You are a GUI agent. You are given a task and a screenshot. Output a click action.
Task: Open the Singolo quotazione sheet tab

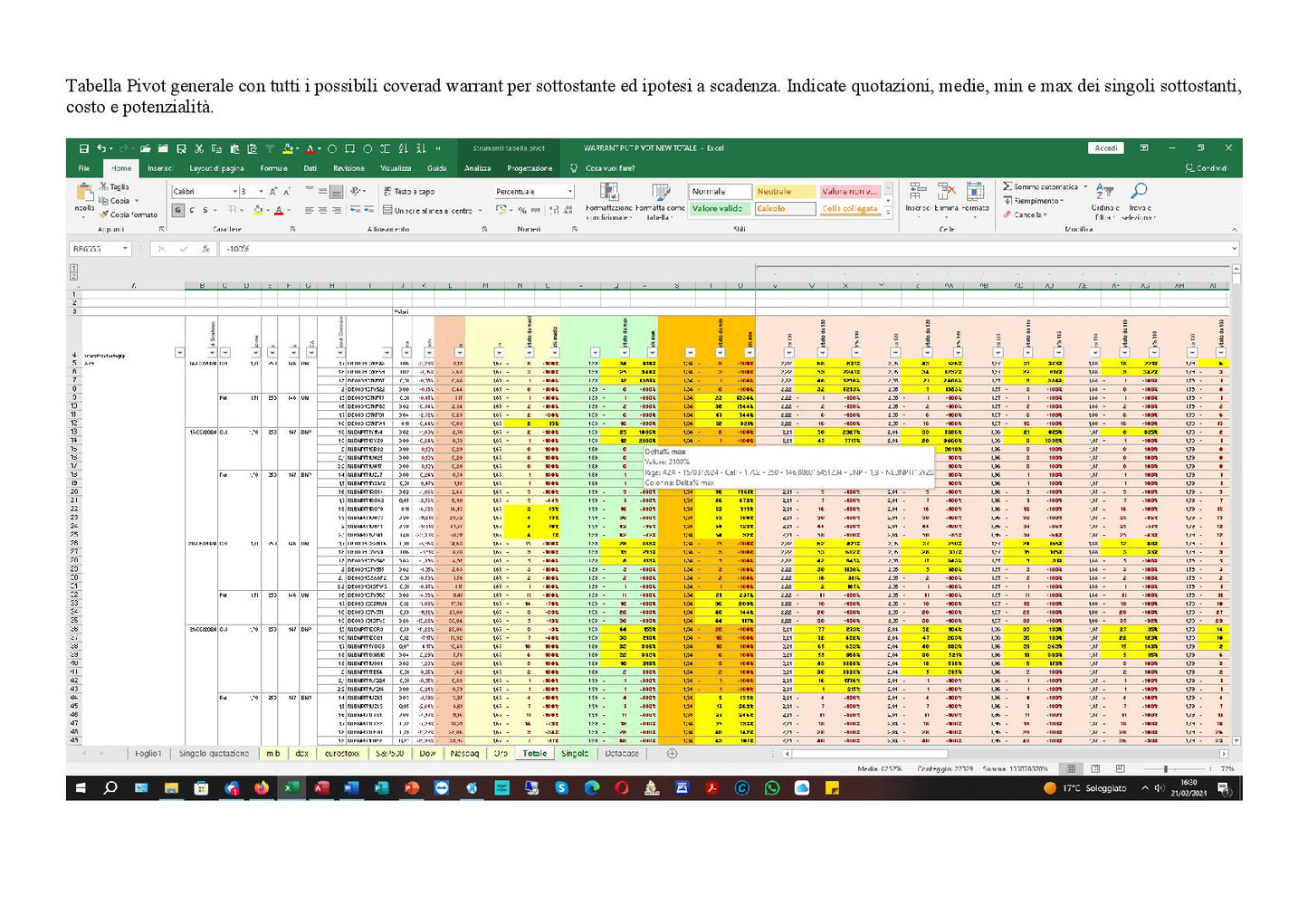click(x=214, y=753)
